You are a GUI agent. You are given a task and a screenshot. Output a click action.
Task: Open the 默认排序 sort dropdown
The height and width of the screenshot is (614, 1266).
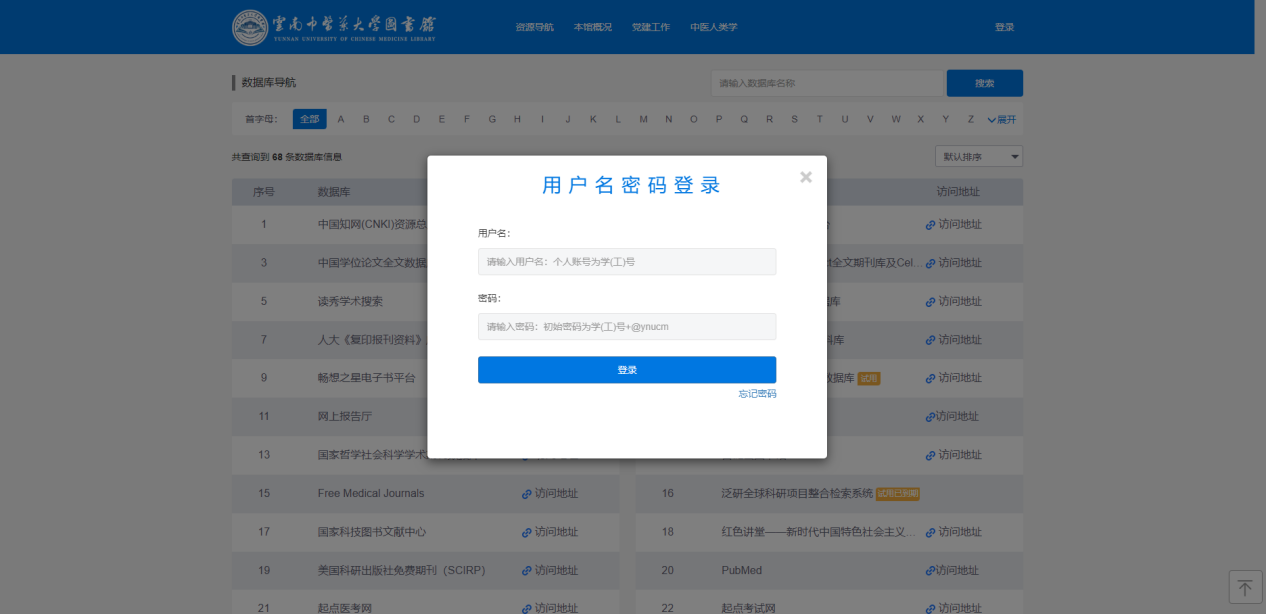click(x=978, y=157)
